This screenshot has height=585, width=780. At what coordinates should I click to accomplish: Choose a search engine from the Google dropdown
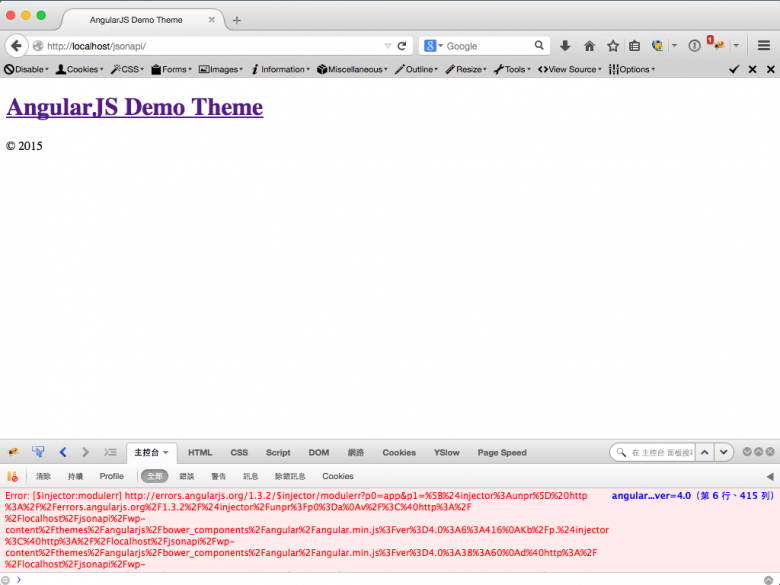pos(433,46)
